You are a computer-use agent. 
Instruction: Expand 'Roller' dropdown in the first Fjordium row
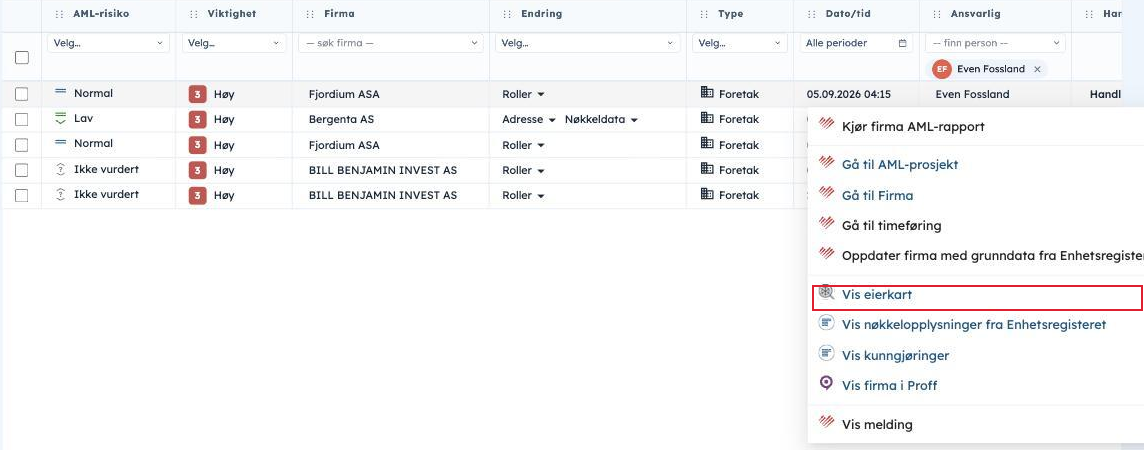click(523, 94)
